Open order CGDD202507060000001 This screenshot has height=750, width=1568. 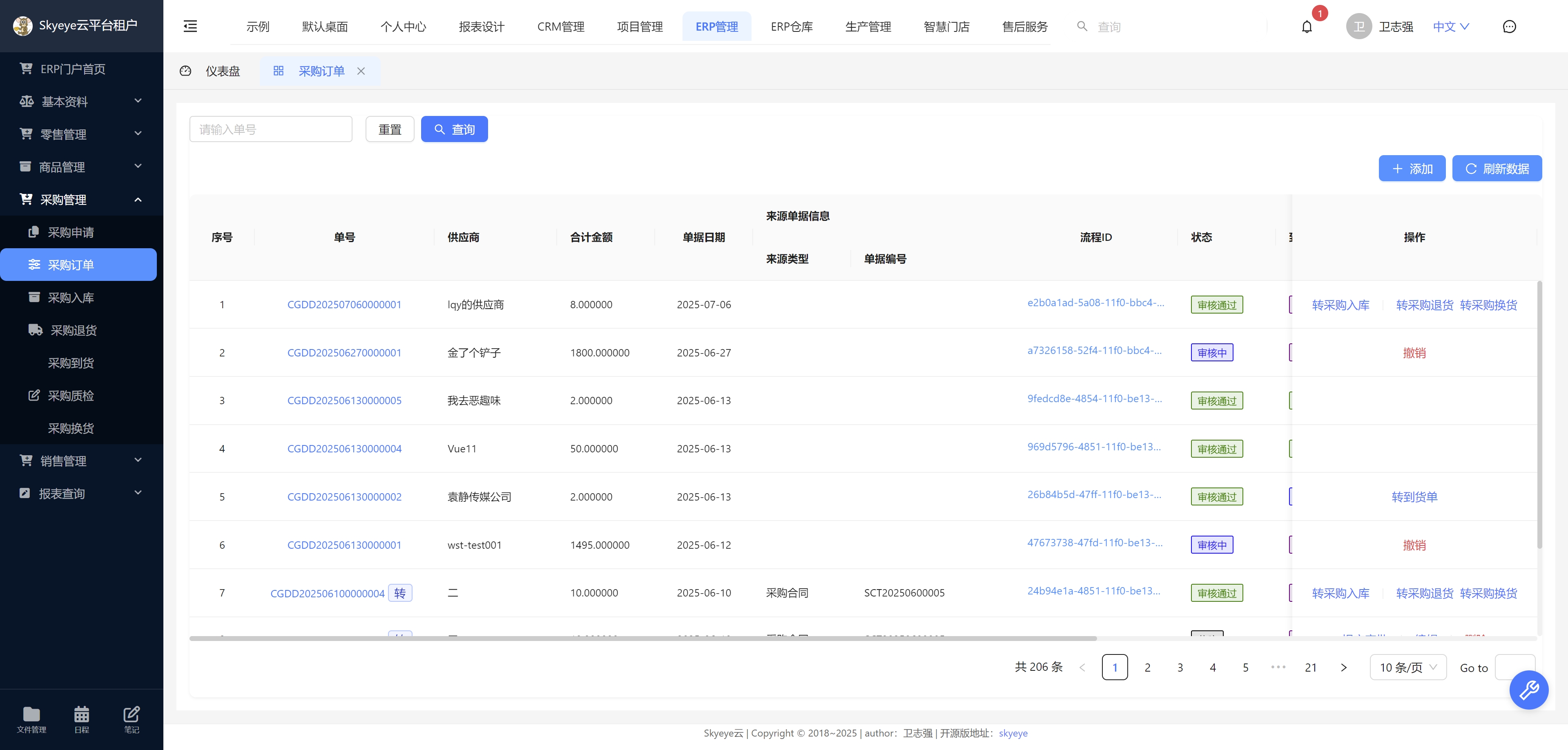pos(344,305)
